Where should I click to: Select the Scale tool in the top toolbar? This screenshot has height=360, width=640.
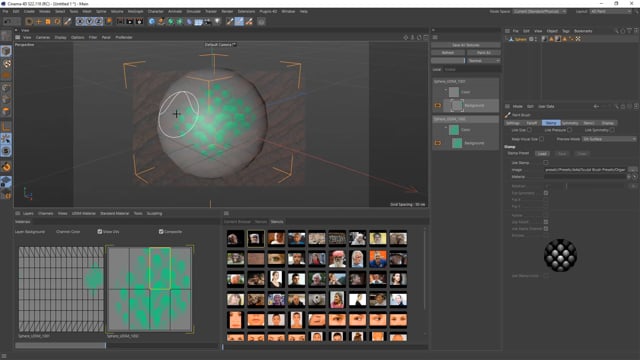click(48, 22)
